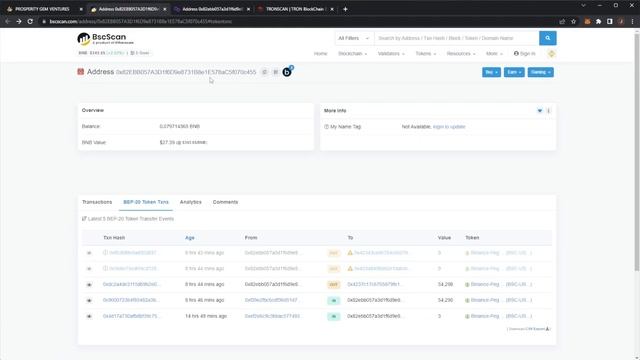The height and width of the screenshot is (360, 640).
Task: Open the Comments tab
Action: click(225, 202)
